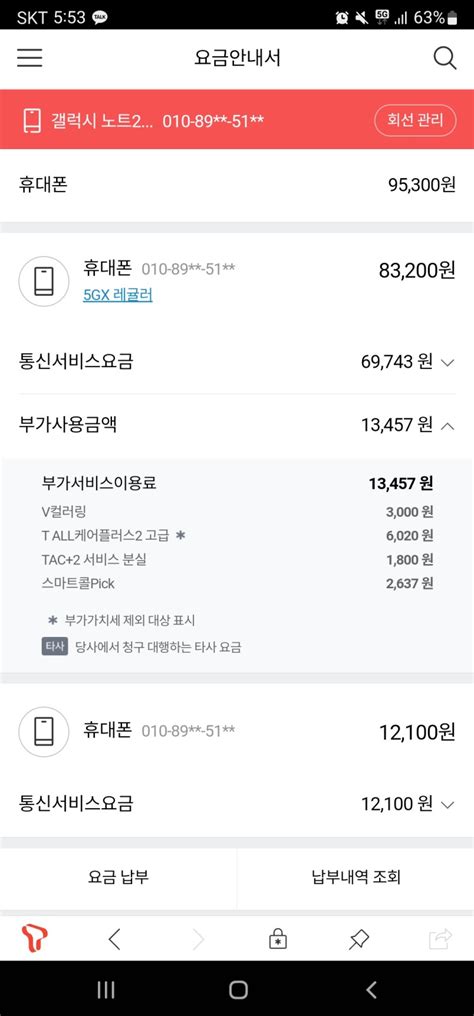Tap the phone icon beside 12,100원 line

44,732
